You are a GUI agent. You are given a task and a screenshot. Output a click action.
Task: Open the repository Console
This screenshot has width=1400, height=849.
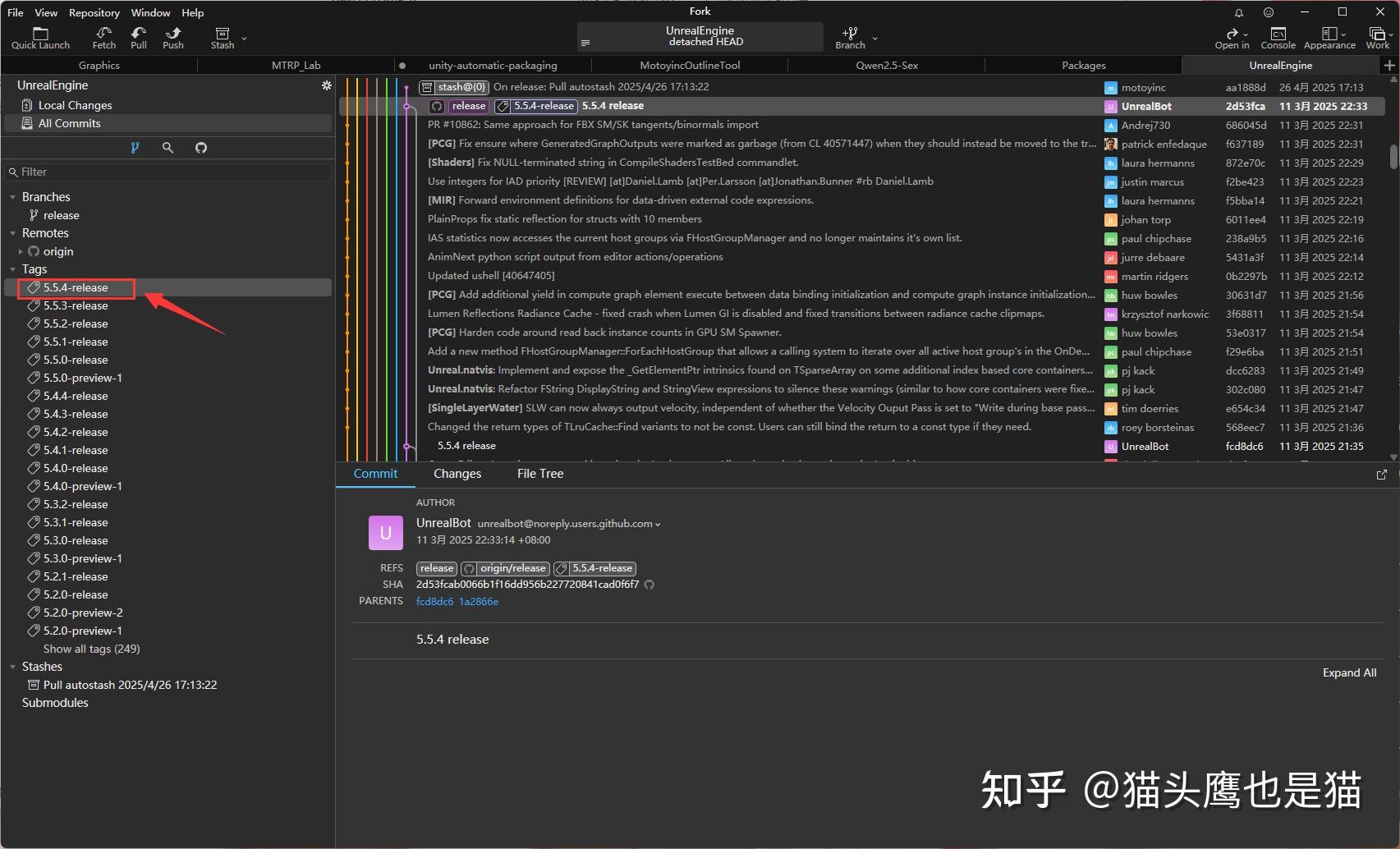(x=1278, y=36)
